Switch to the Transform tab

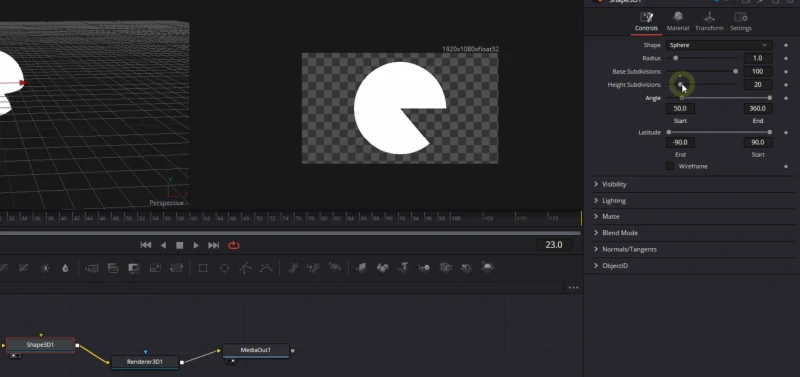[x=709, y=22]
